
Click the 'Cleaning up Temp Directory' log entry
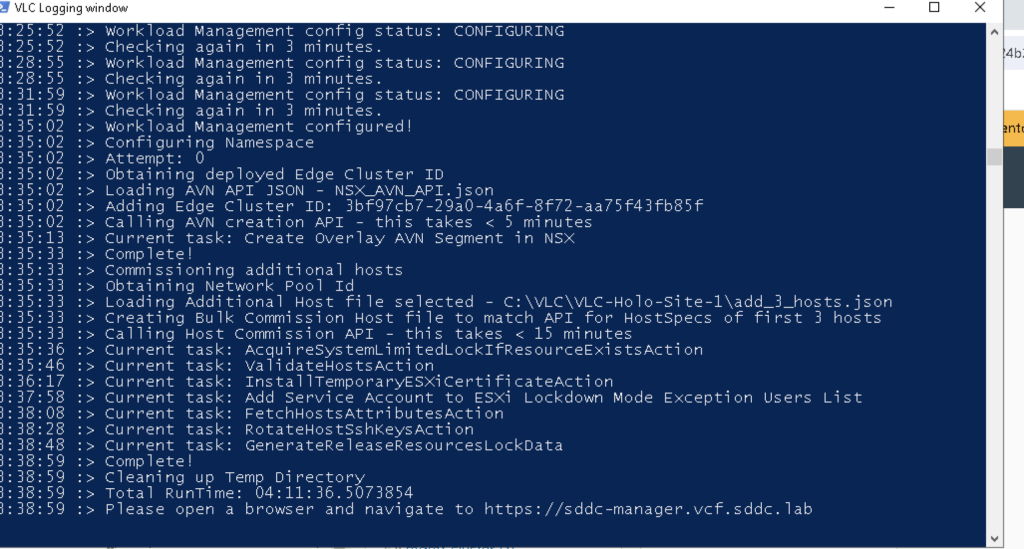[234, 477]
